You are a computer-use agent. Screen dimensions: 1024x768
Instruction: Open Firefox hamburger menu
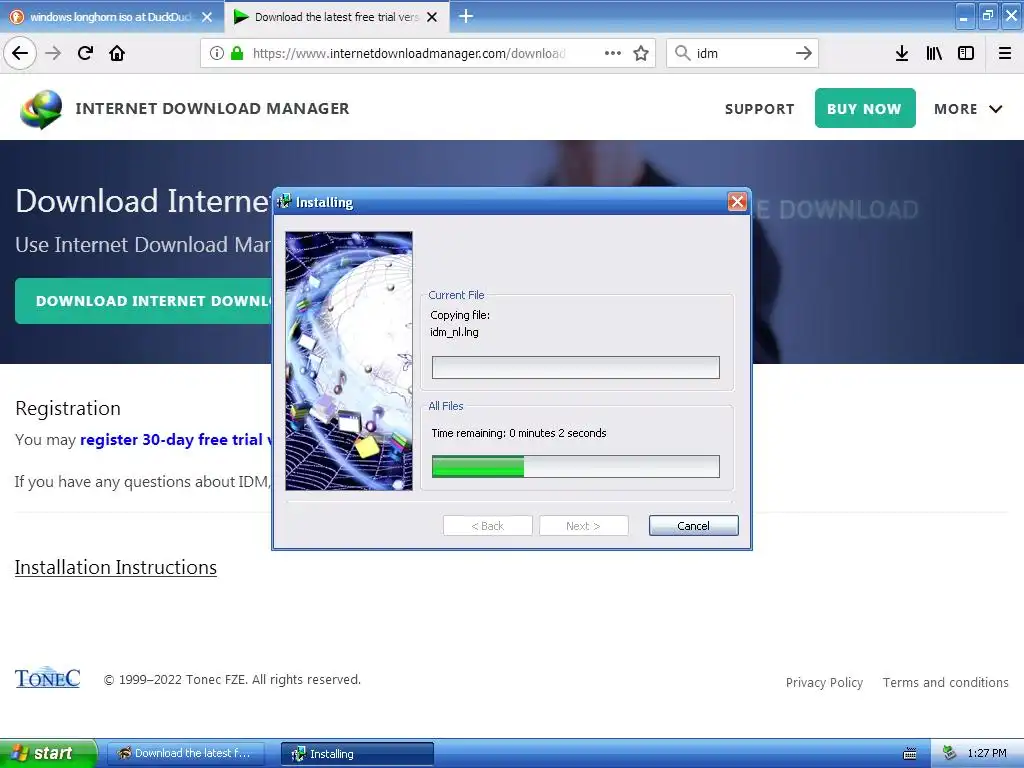pyautogui.click(x=1005, y=53)
